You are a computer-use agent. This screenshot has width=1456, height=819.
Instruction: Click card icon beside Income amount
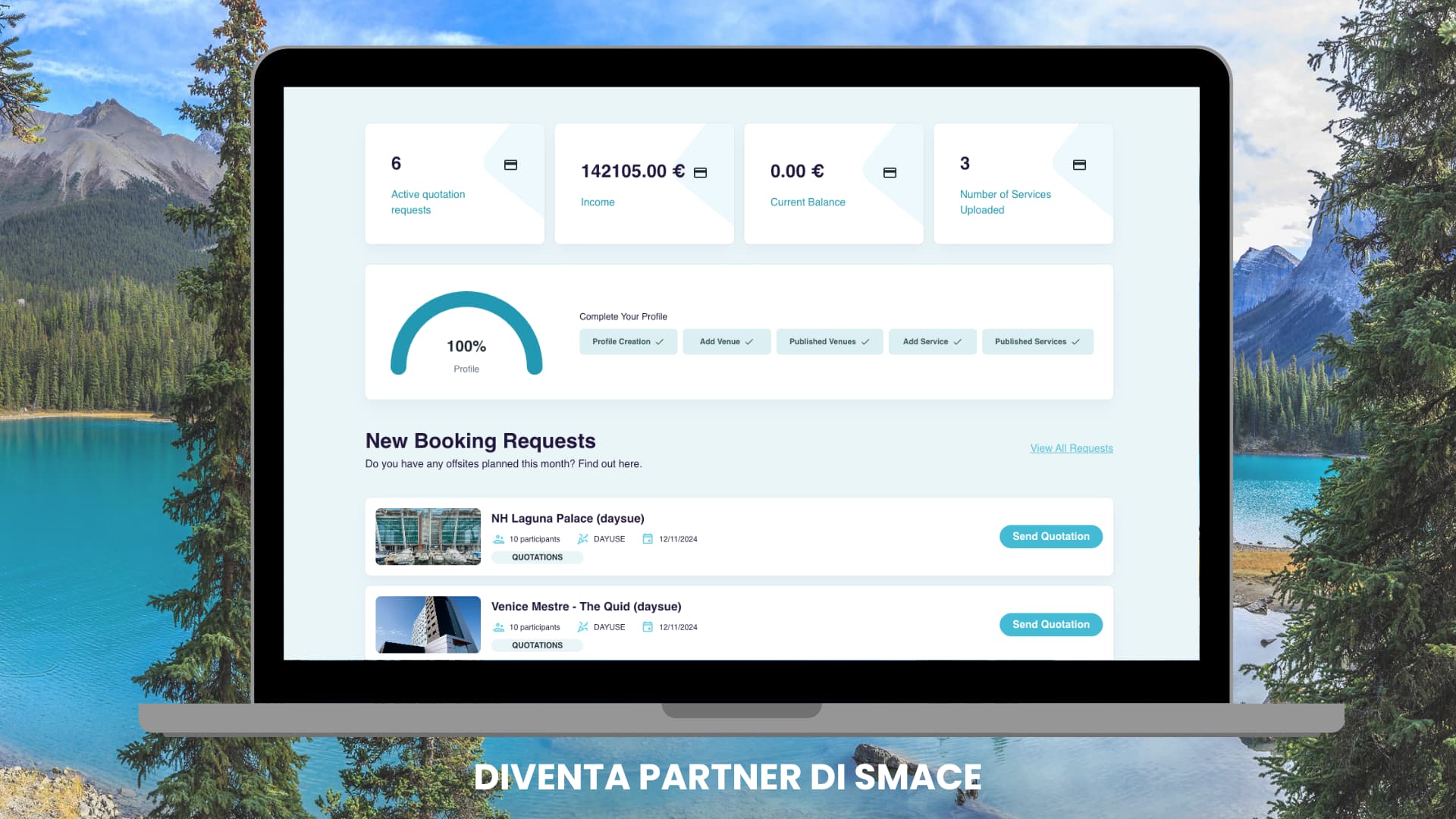point(700,173)
